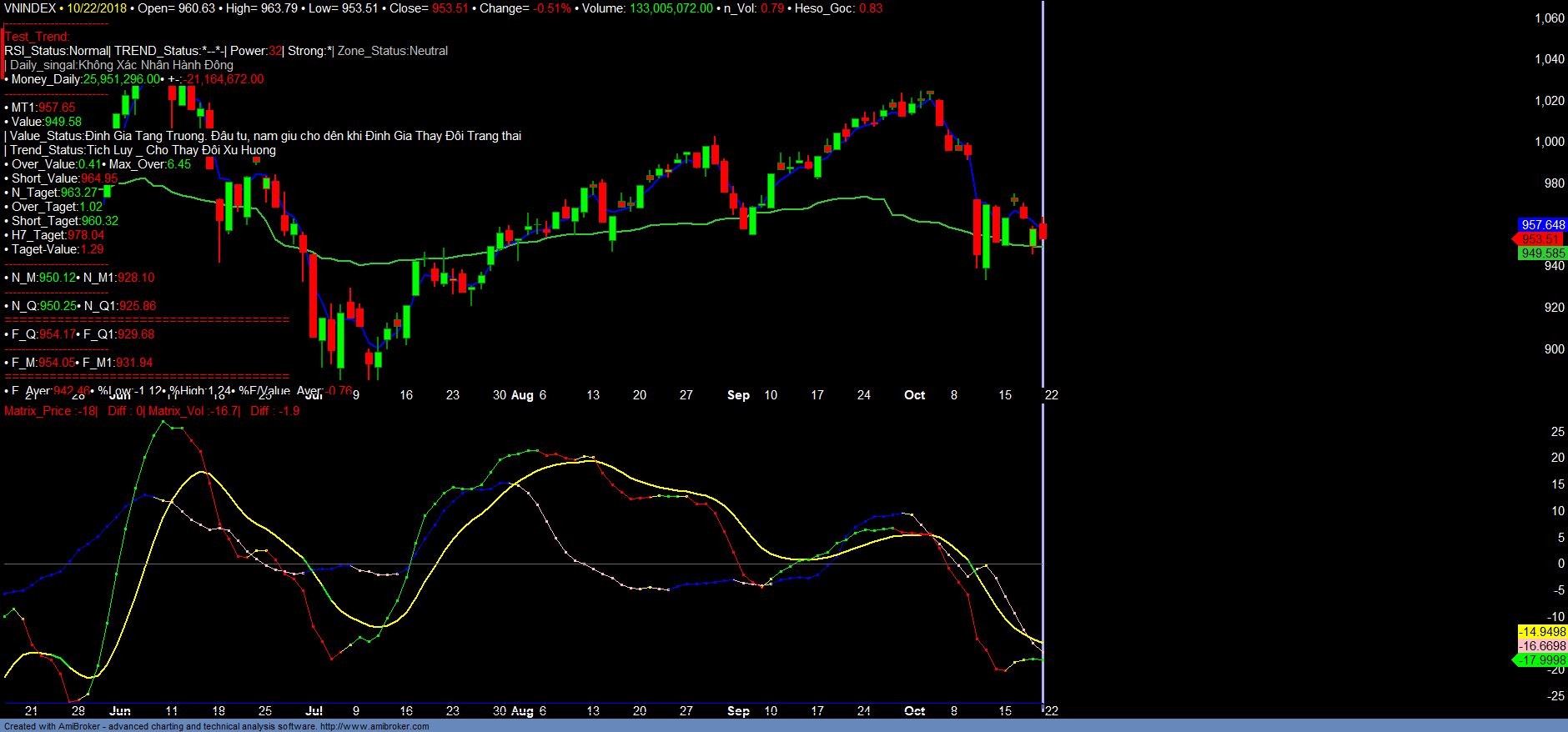Click Jul on the indicator pane date axis
Screen dimensions: 1568x732
314,711
